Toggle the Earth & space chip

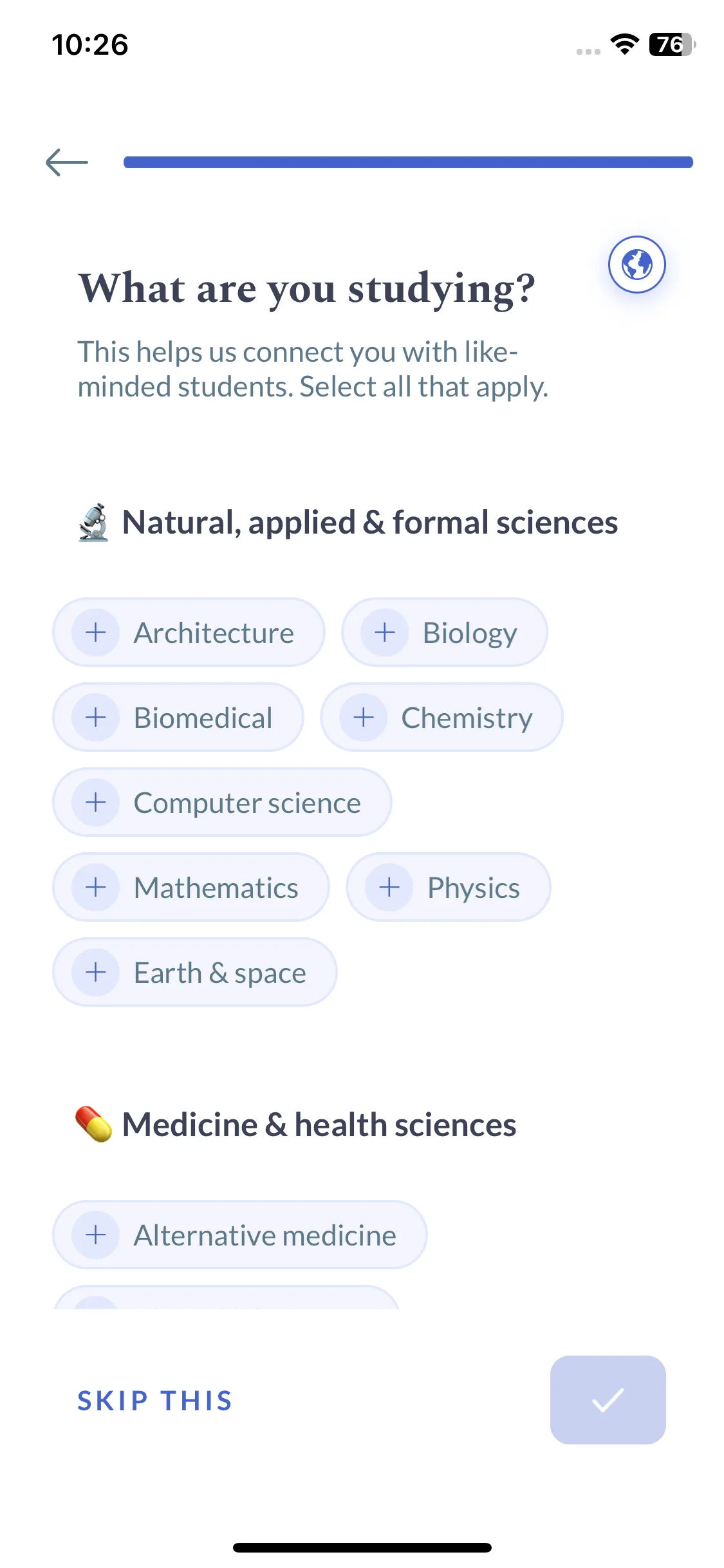195,972
